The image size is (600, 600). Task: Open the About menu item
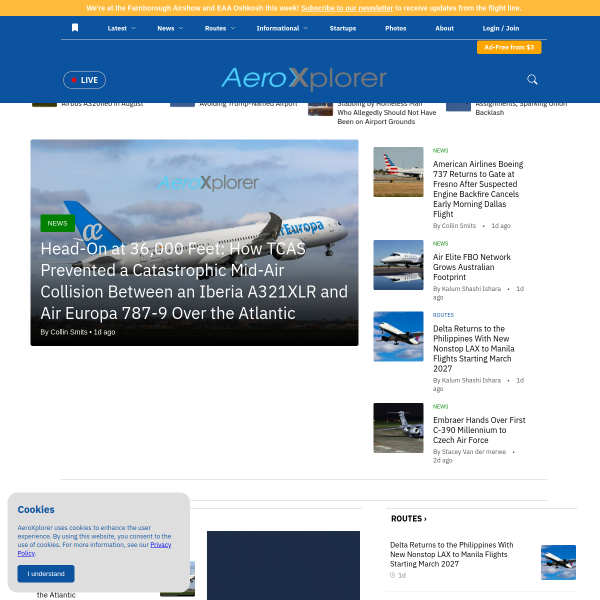[444, 28]
